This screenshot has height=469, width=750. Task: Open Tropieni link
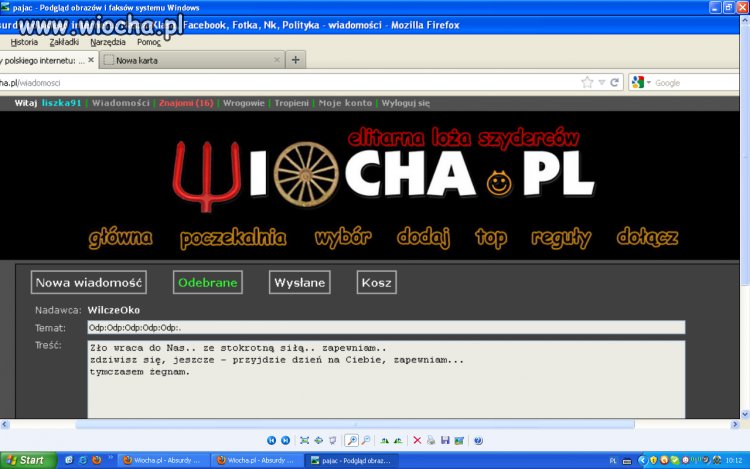[x=291, y=103]
